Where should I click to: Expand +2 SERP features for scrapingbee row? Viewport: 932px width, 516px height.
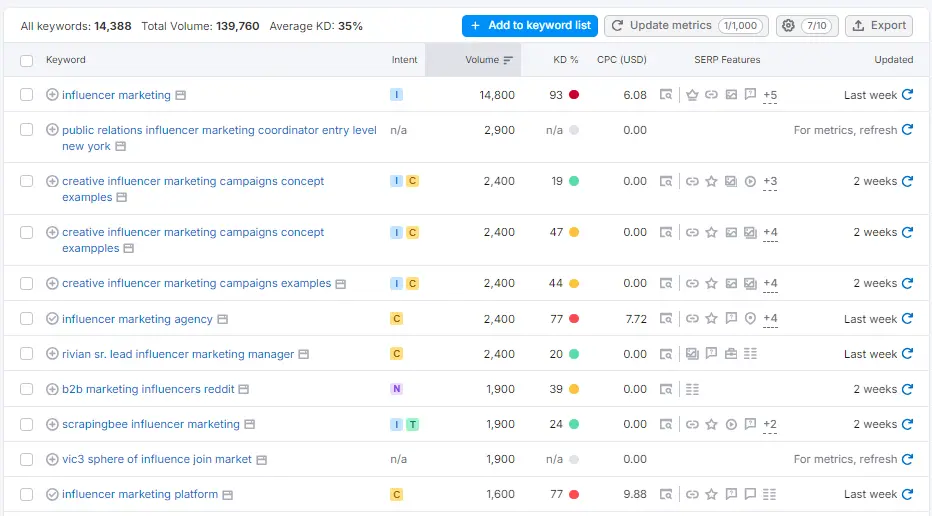[x=770, y=425]
